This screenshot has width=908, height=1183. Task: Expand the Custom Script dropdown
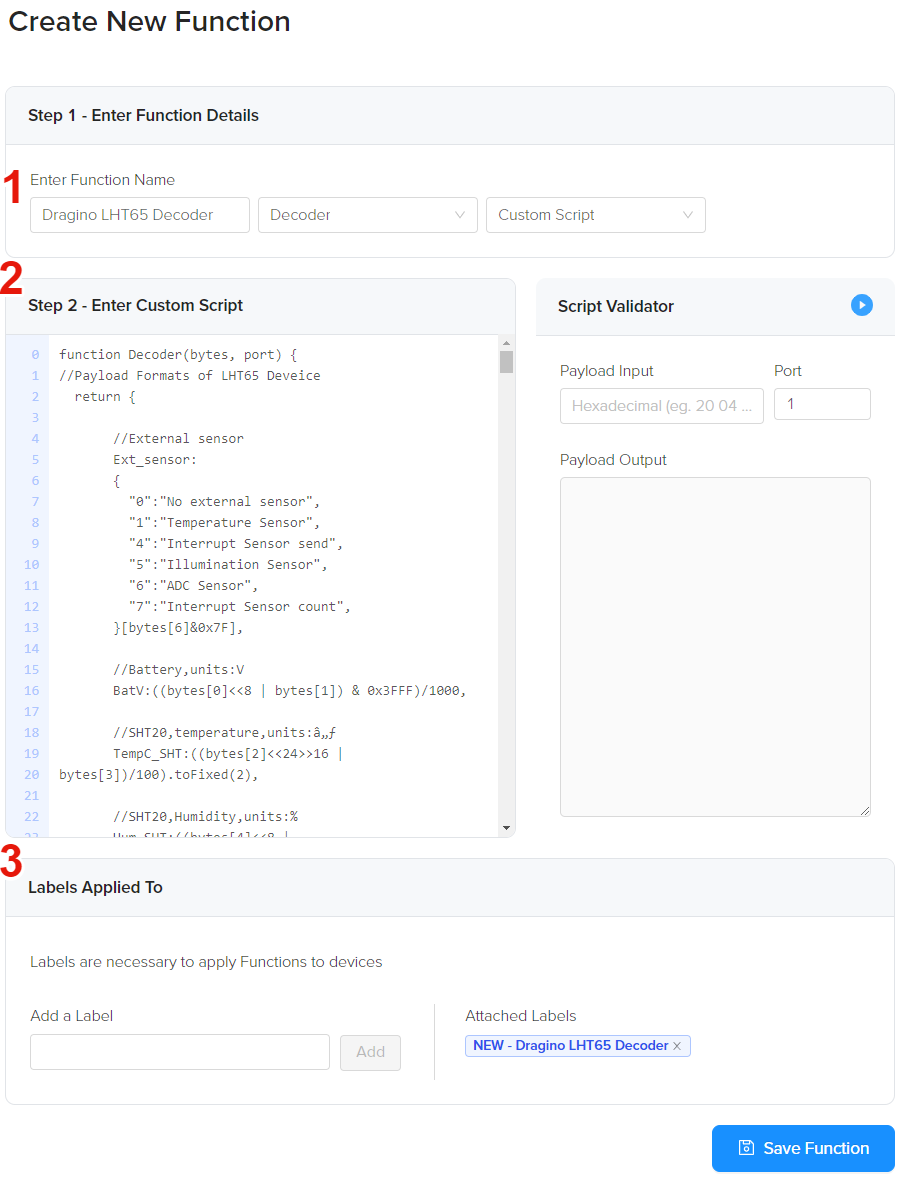(x=595, y=215)
